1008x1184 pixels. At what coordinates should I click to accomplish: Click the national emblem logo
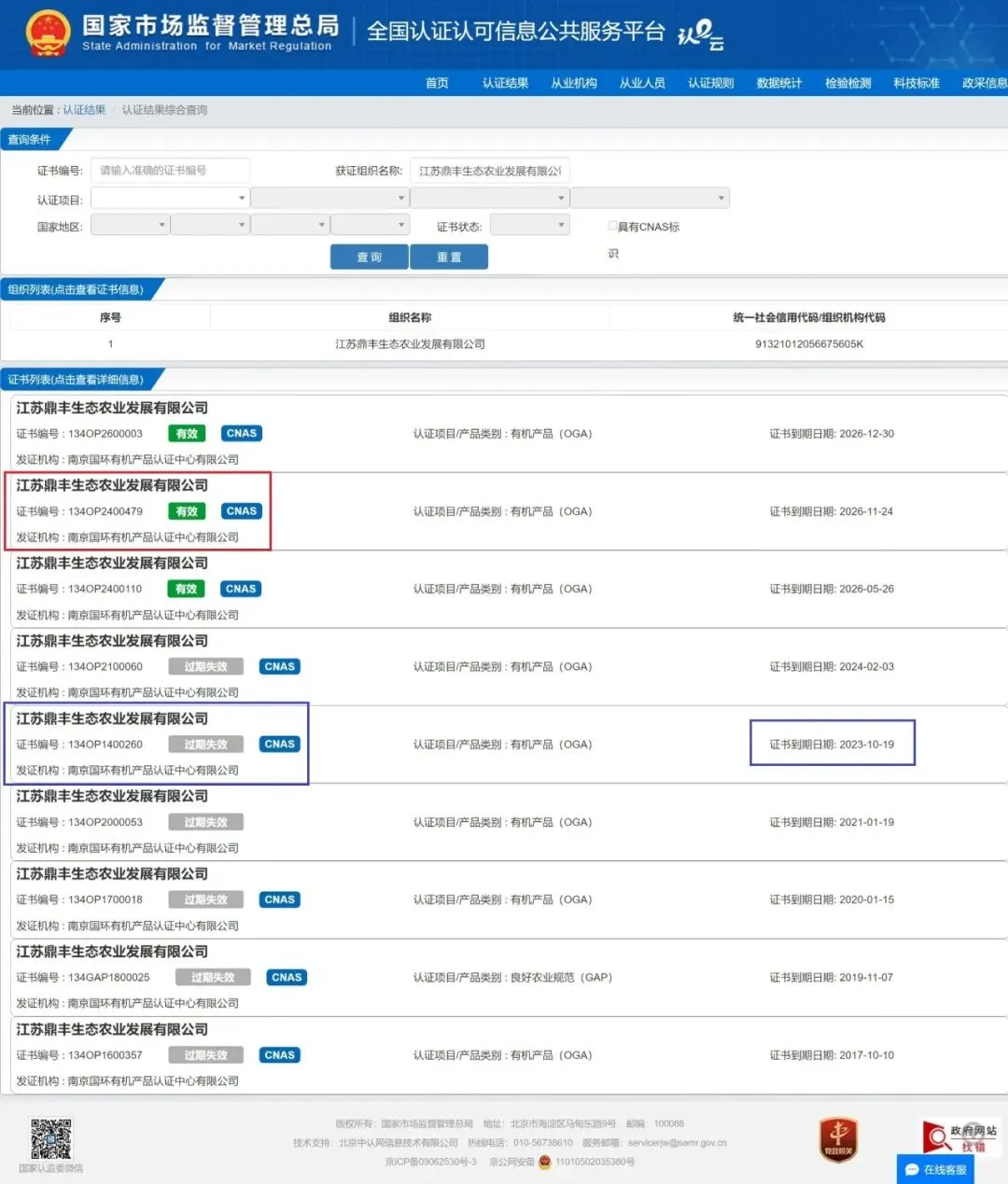[x=48, y=34]
